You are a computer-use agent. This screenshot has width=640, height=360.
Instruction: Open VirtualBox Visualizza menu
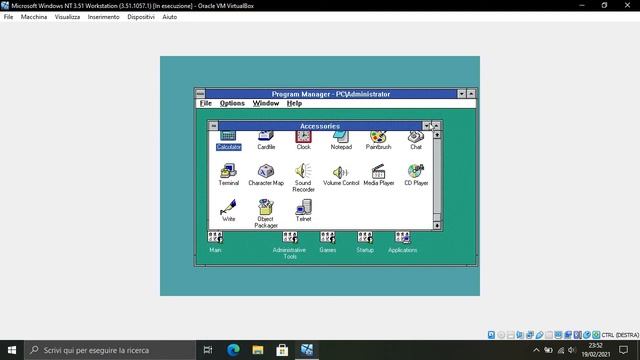point(67,17)
